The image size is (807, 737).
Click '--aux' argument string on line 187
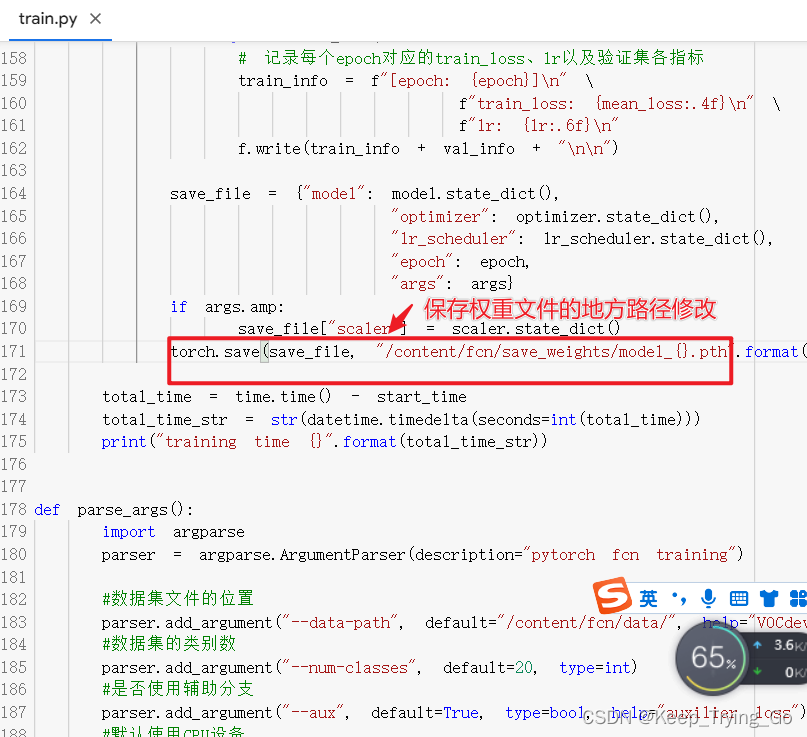coord(313,713)
